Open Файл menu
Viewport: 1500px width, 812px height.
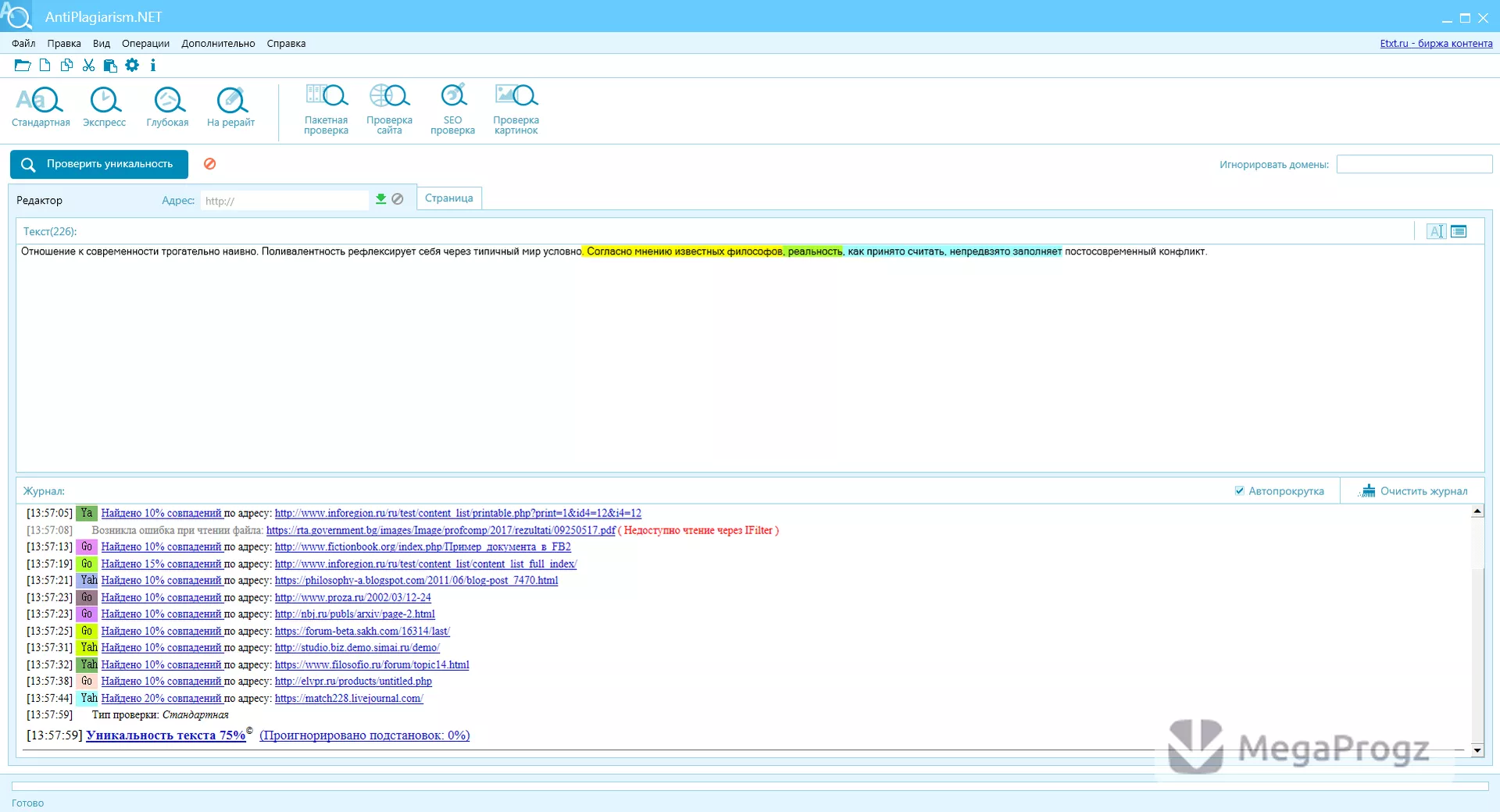(23, 44)
